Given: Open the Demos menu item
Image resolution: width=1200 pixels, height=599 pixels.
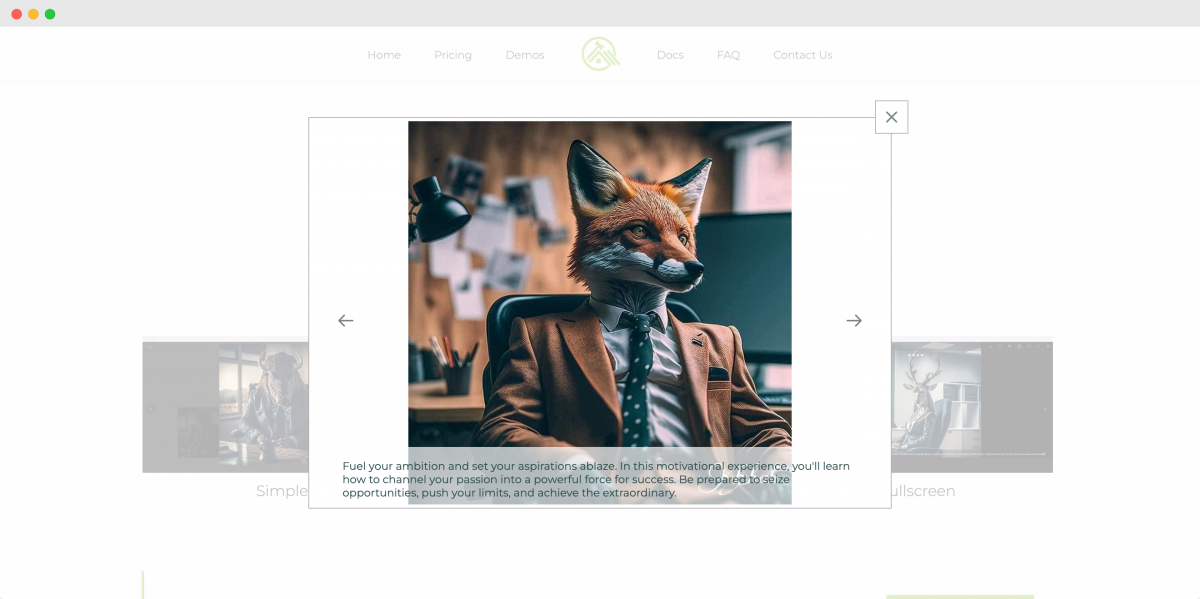Looking at the screenshot, I should (x=525, y=55).
